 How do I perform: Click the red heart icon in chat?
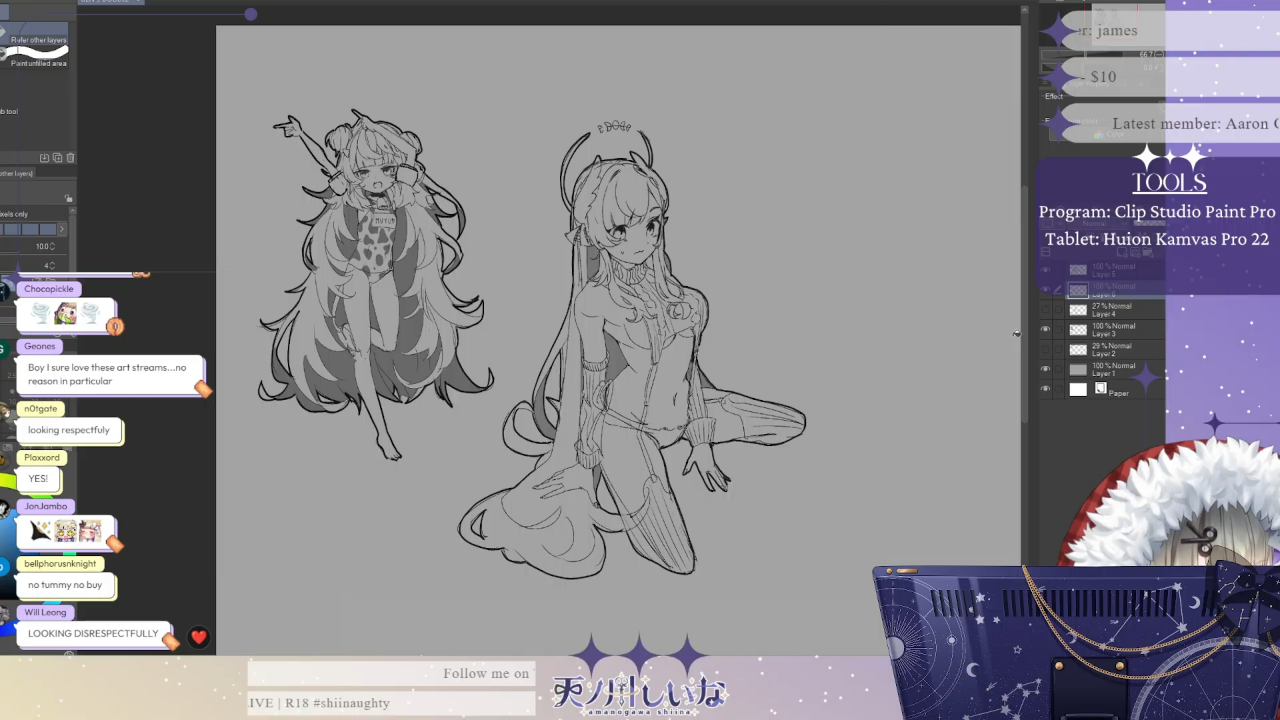(199, 637)
